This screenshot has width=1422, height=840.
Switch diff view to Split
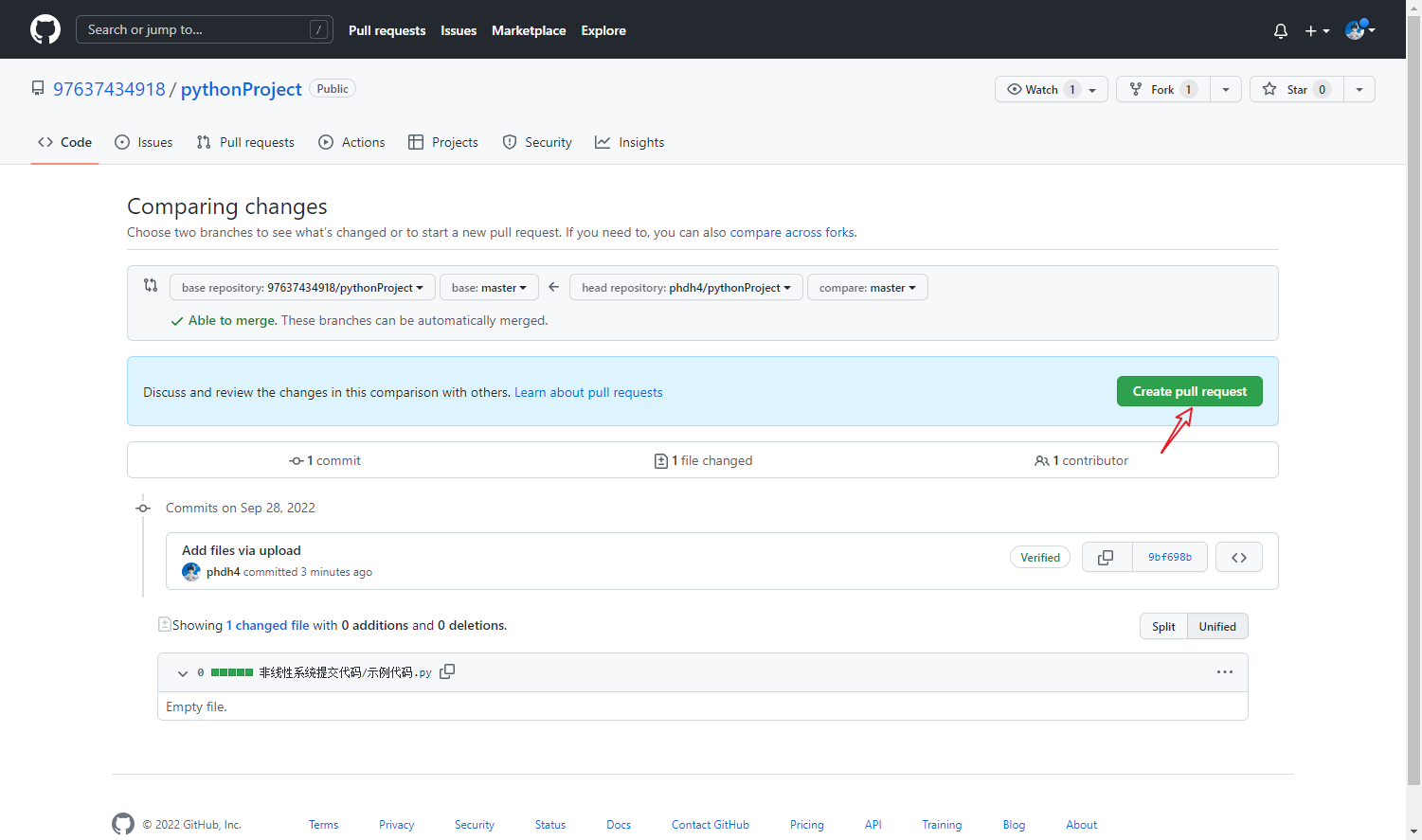tap(1163, 626)
